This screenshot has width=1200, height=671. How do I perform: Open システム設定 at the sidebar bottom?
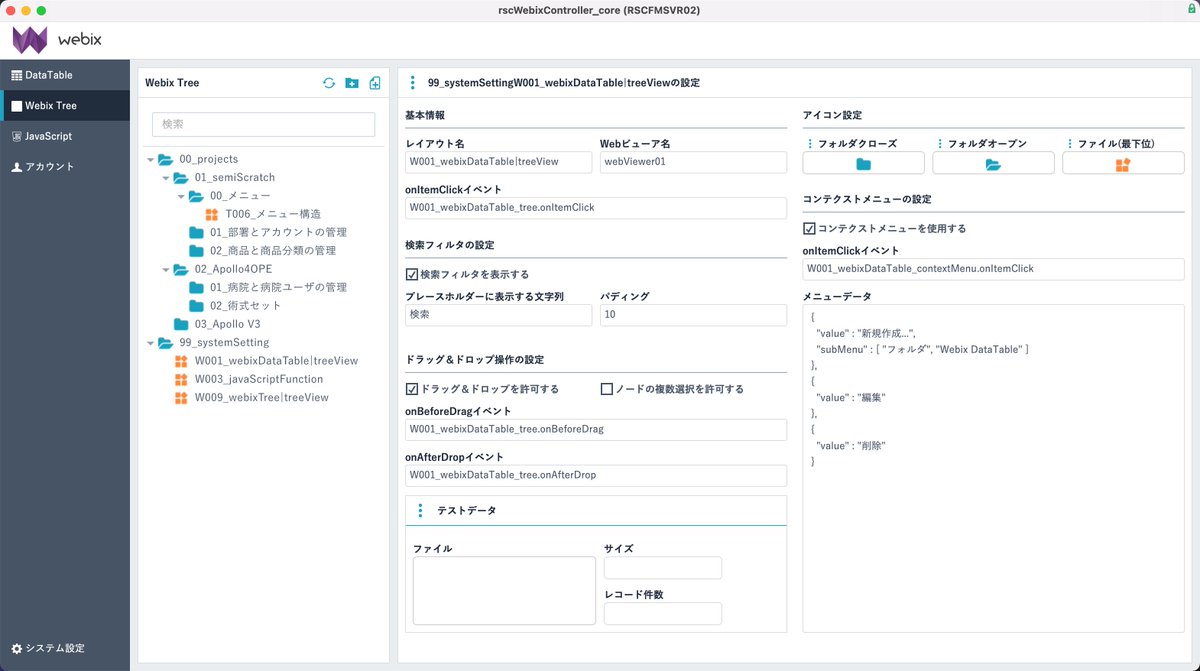click(x=65, y=648)
